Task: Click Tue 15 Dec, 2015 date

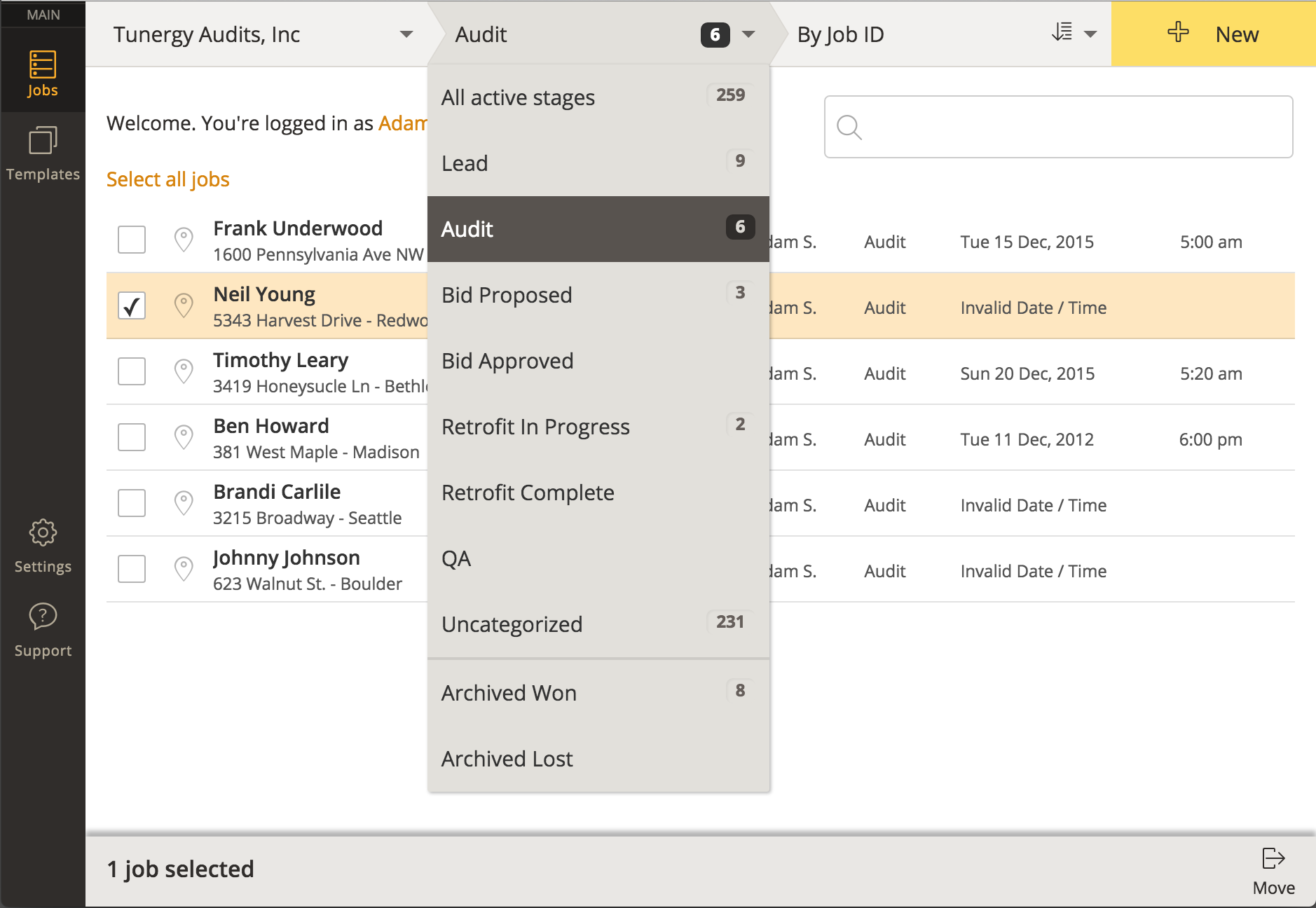Action: pos(1027,242)
